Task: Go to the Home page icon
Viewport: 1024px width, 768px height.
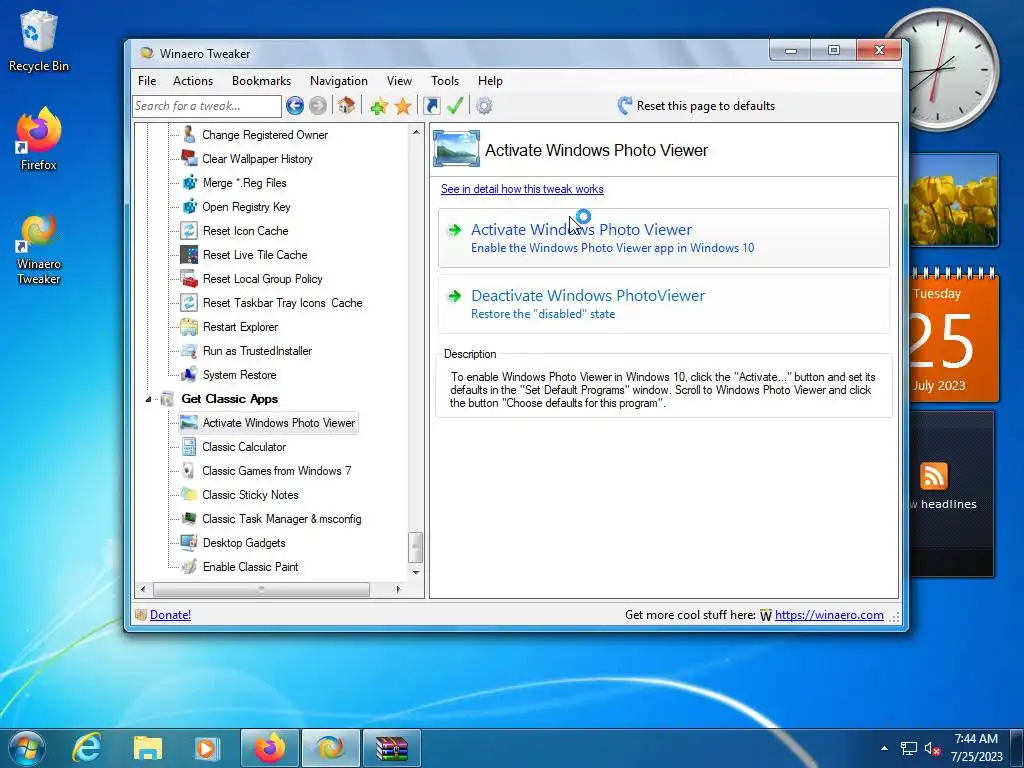Action: click(x=346, y=105)
